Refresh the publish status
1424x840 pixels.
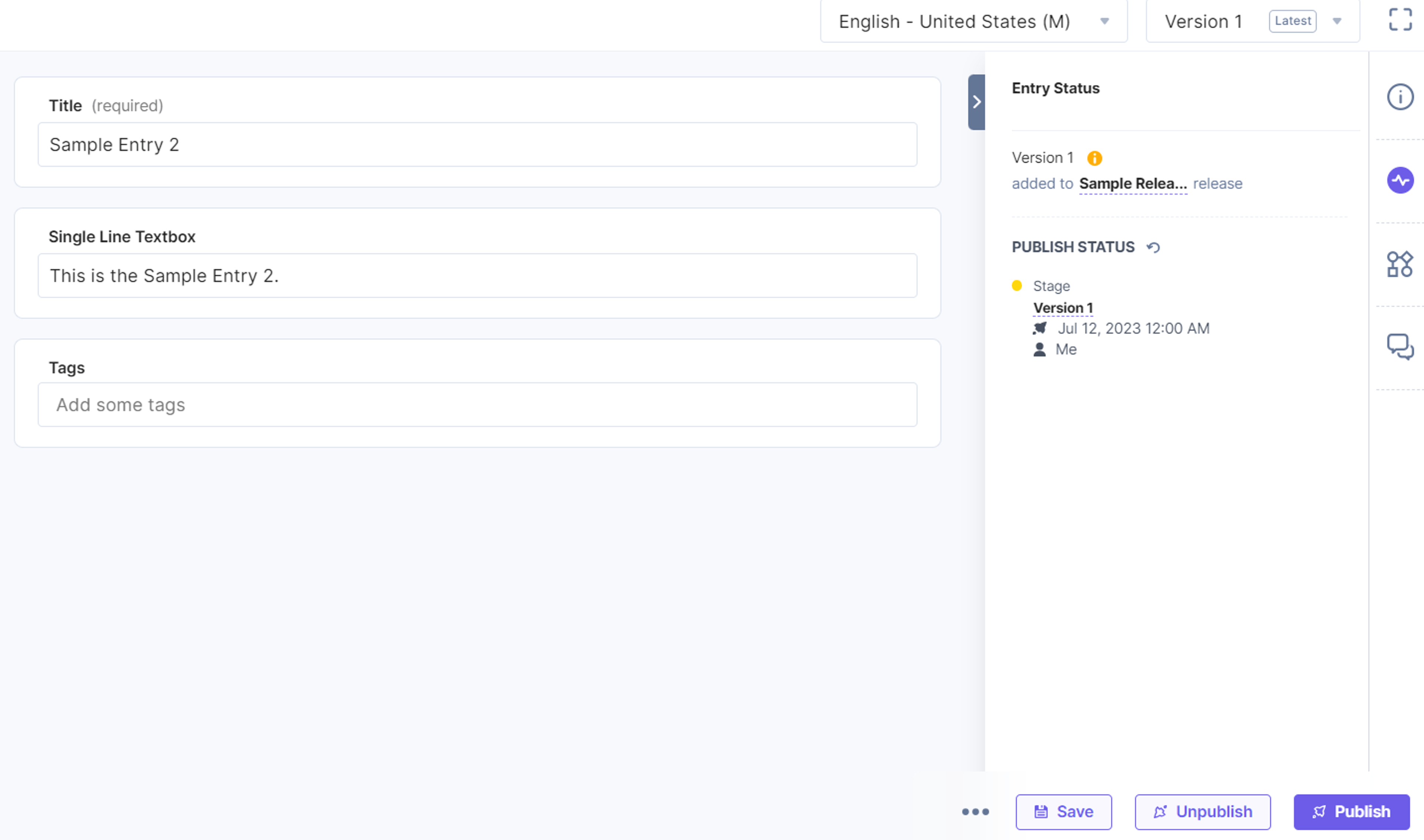click(1153, 247)
